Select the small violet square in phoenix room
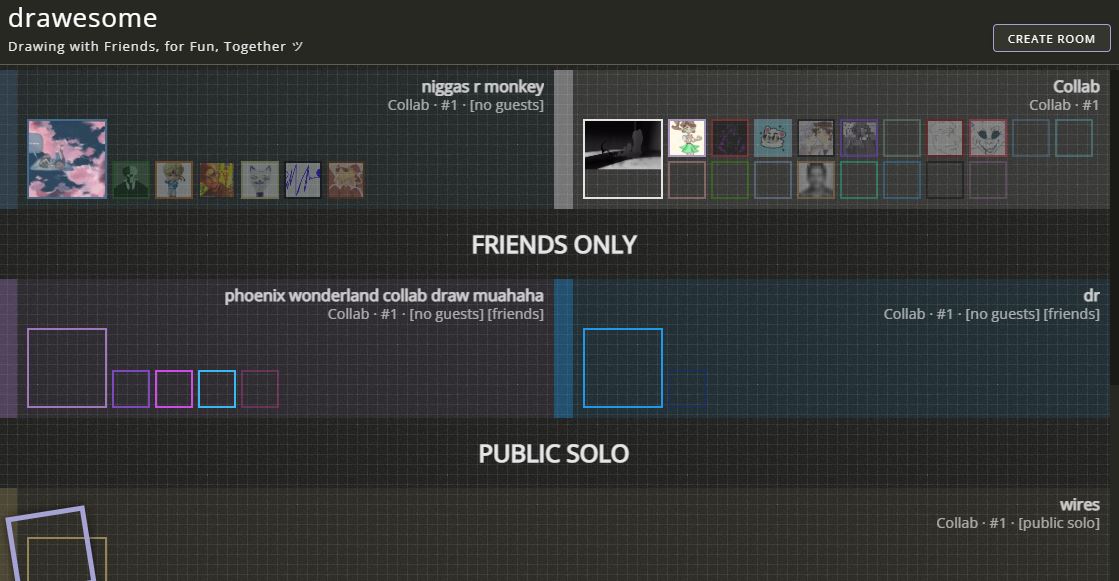1119x581 pixels. click(131, 388)
